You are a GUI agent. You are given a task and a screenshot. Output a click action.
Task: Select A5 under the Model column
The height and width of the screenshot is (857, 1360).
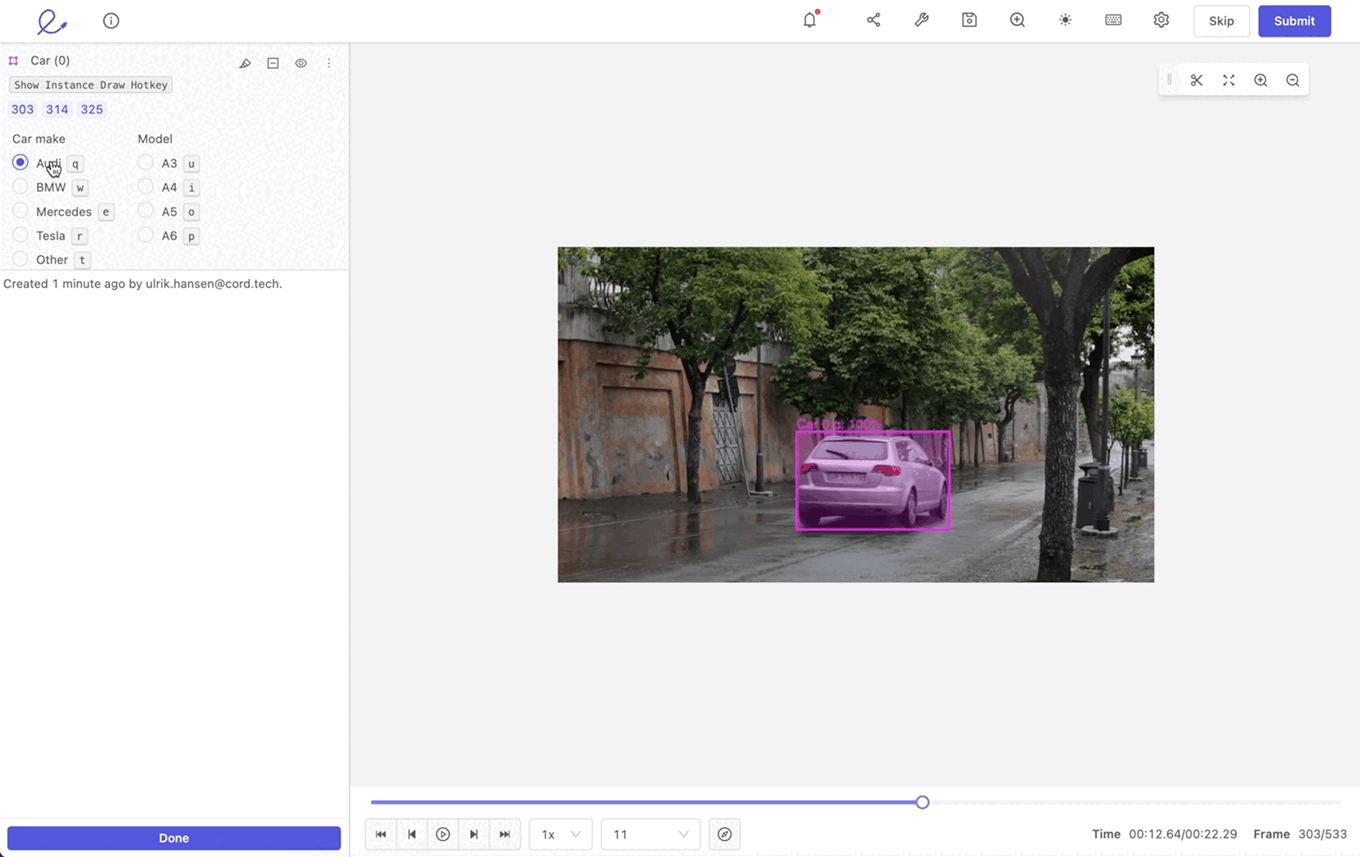[145, 211]
